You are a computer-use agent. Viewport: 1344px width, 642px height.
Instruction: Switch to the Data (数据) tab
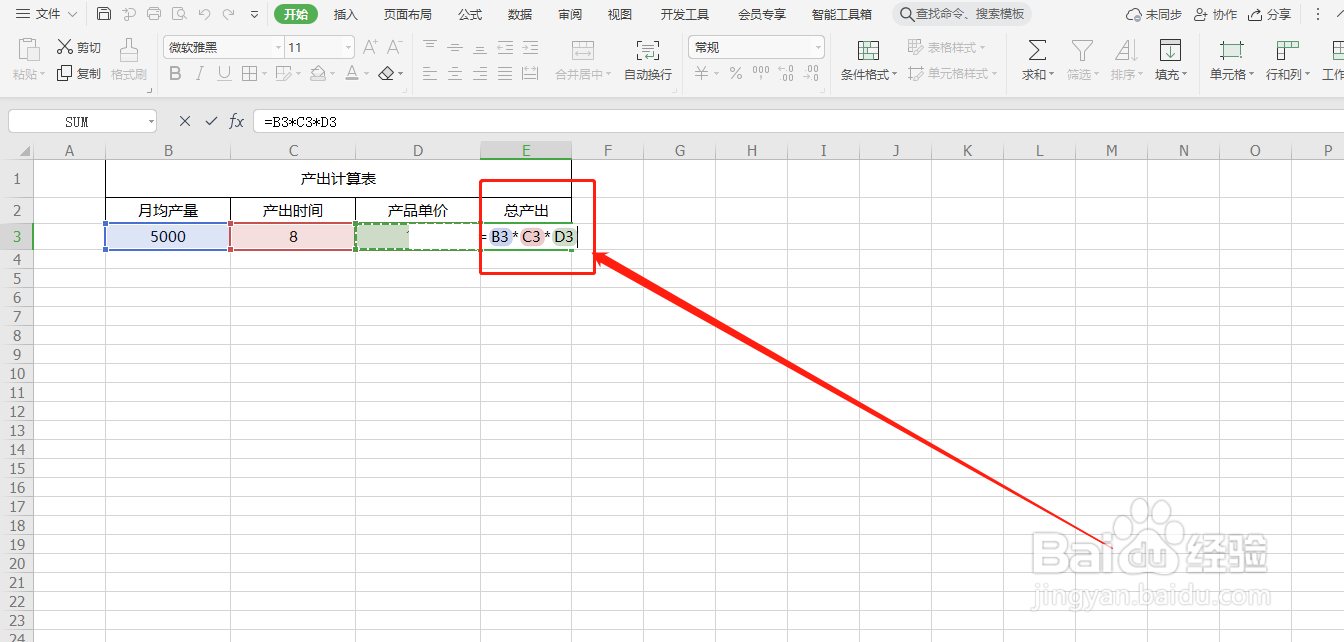pyautogui.click(x=520, y=14)
